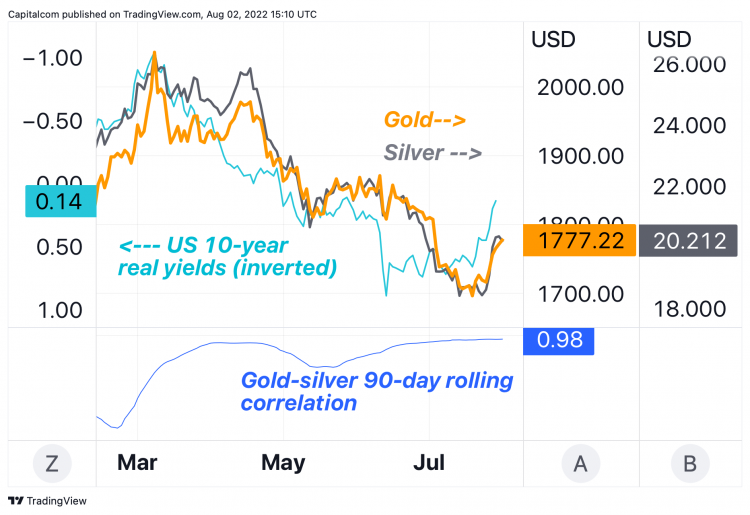The width and height of the screenshot is (750, 515).
Task: Click the blue 0.98 correlation label
Action: (559, 341)
